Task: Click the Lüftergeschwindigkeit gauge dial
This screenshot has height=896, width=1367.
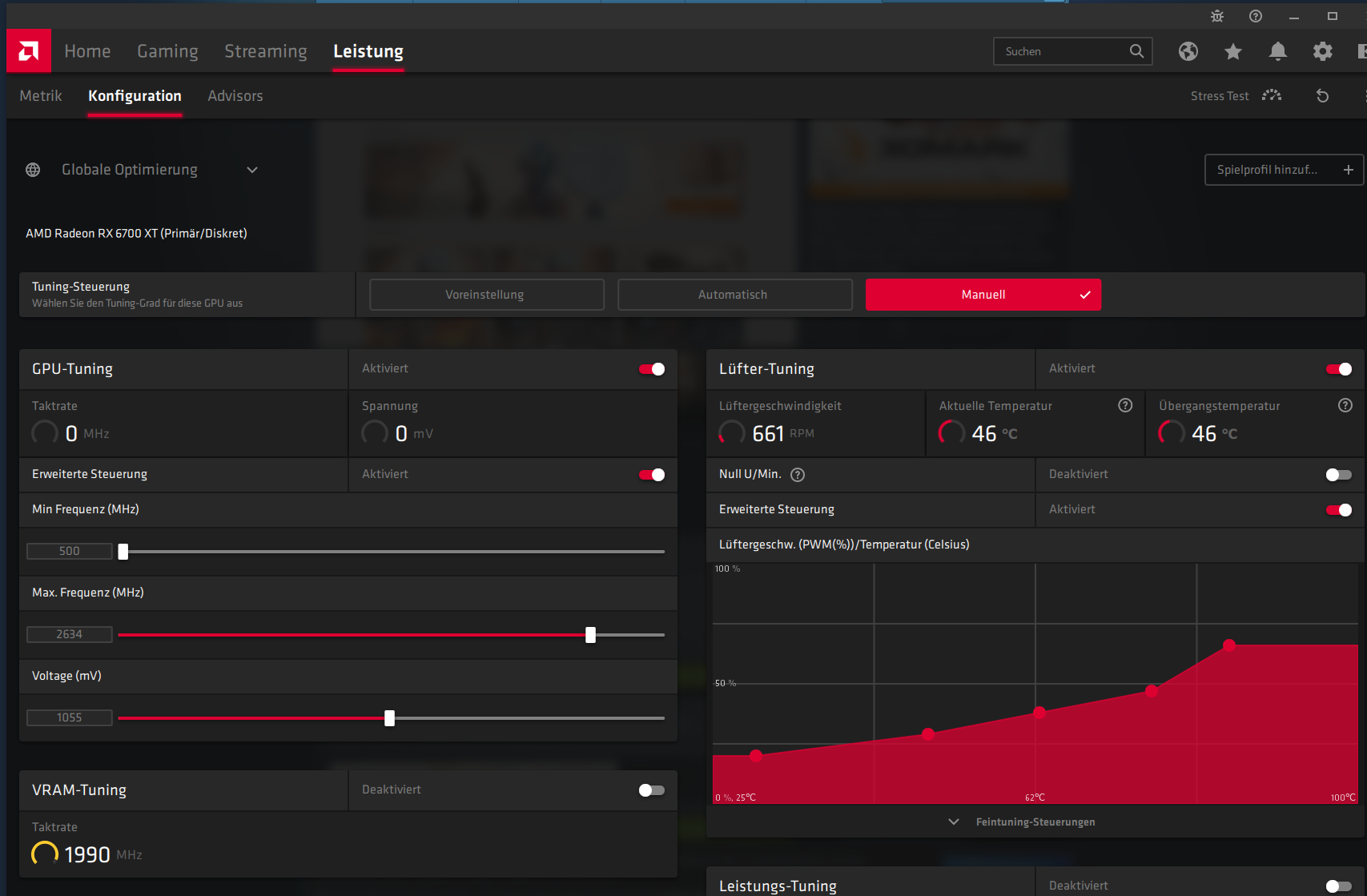Action: 732,433
